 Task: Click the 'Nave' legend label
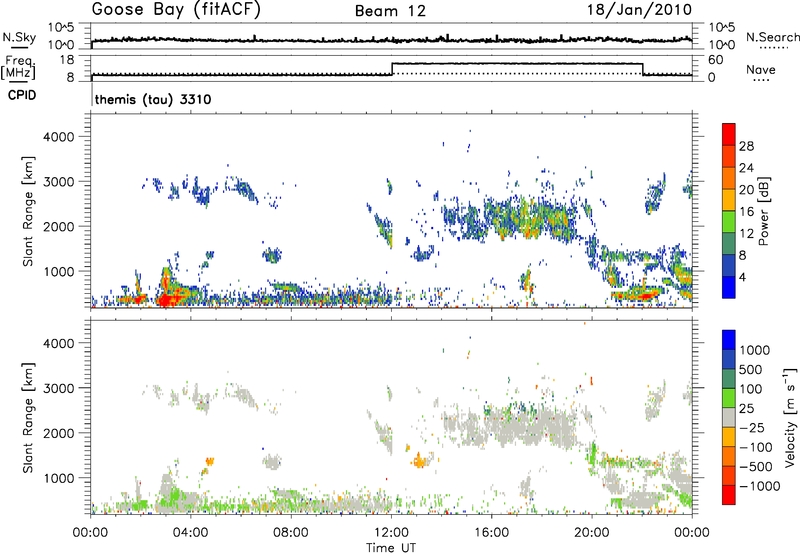point(760,70)
